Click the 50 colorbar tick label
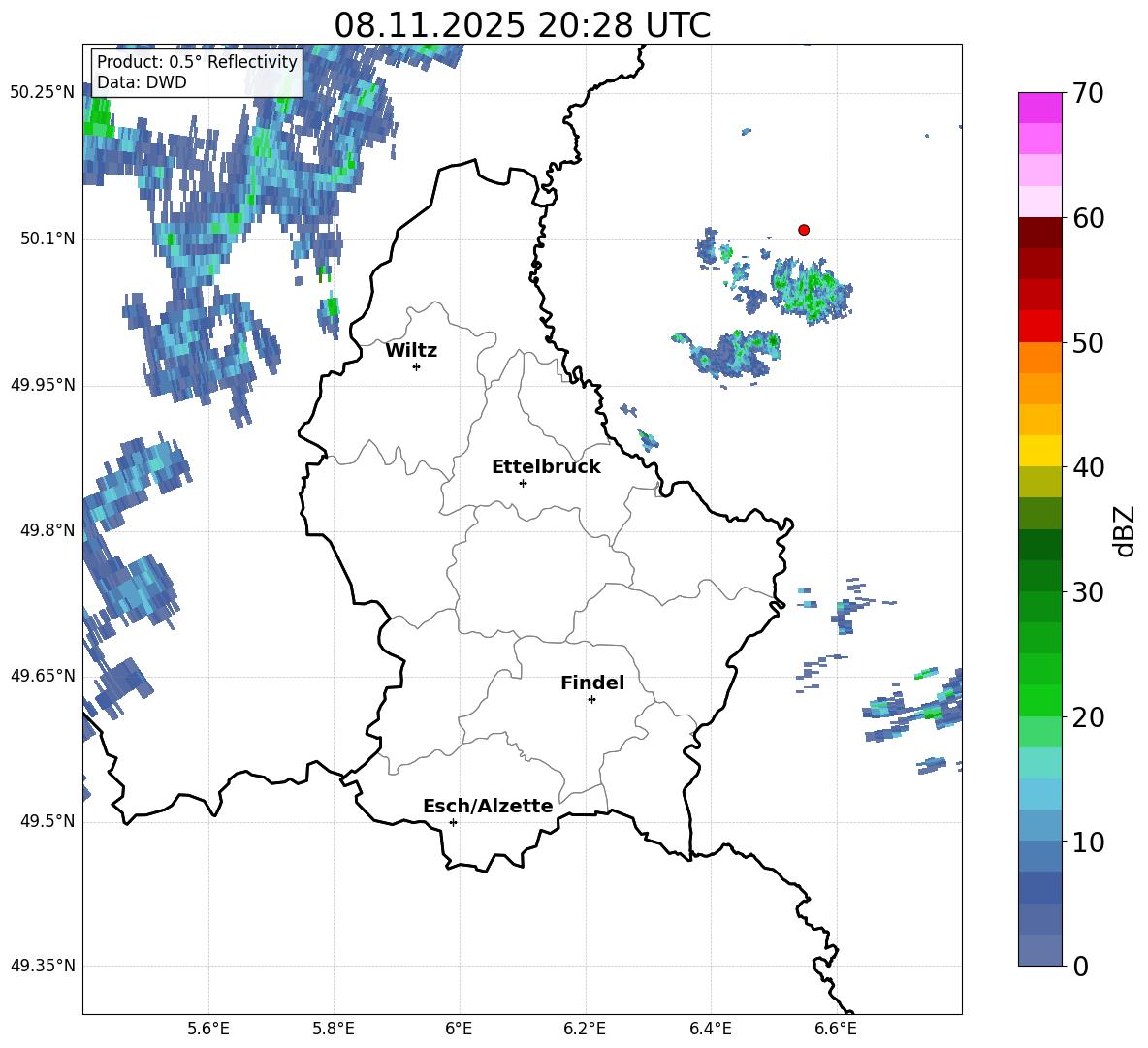The height and width of the screenshot is (1048, 1148). [x=1088, y=343]
